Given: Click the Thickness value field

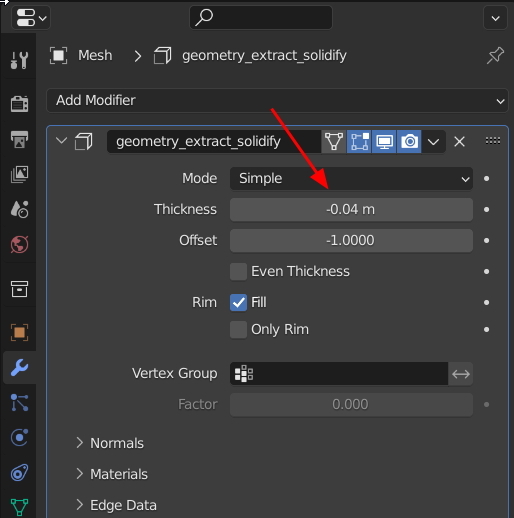Looking at the screenshot, I should (351, 210).
